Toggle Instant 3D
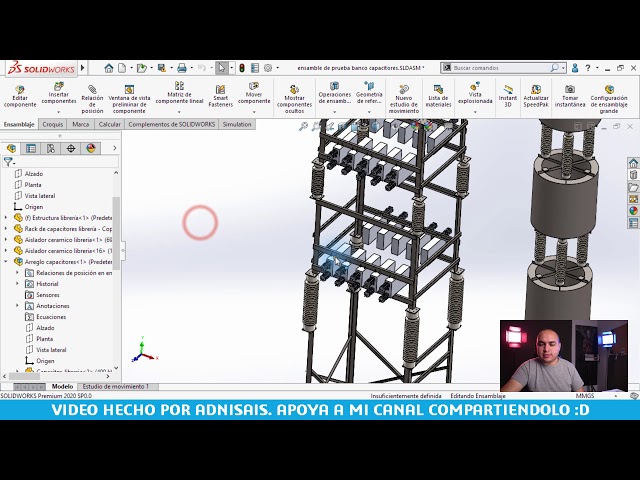640x480 pixels. coord(508,96)
